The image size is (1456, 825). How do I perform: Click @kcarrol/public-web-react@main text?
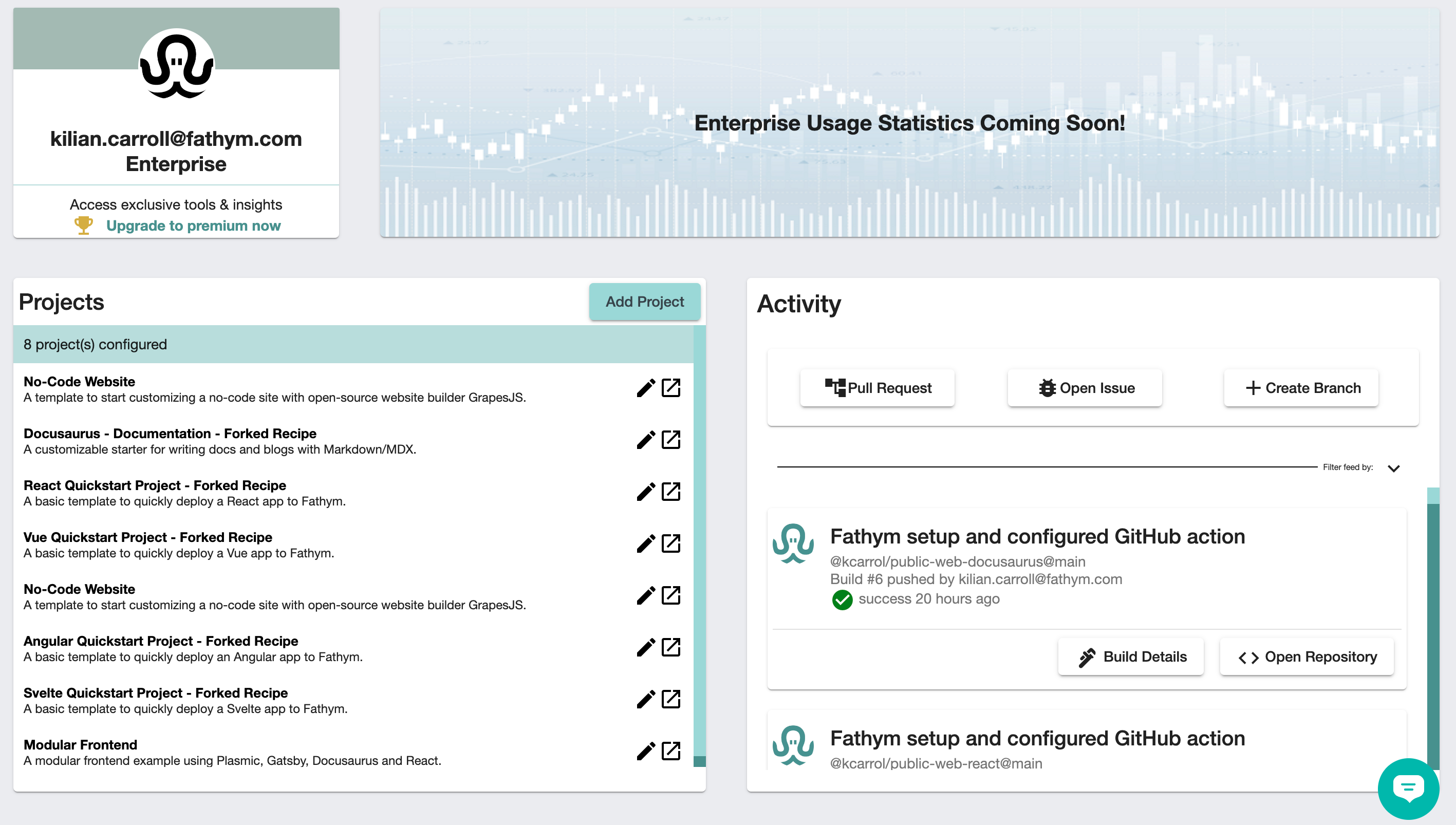pyautogui.click(x=936, y=763)
